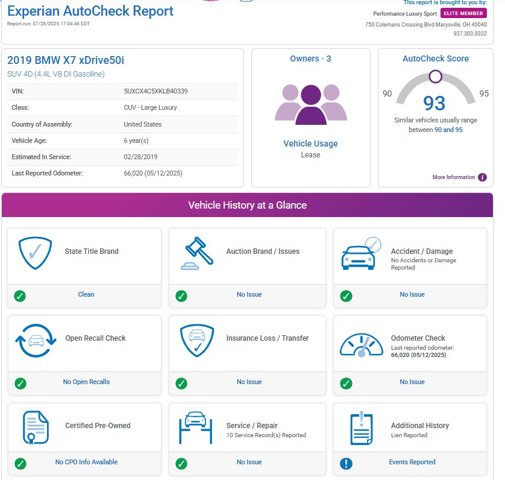505x480 pixels.
Task: Click the More Information info icon
Action: (x=482, y=177)
